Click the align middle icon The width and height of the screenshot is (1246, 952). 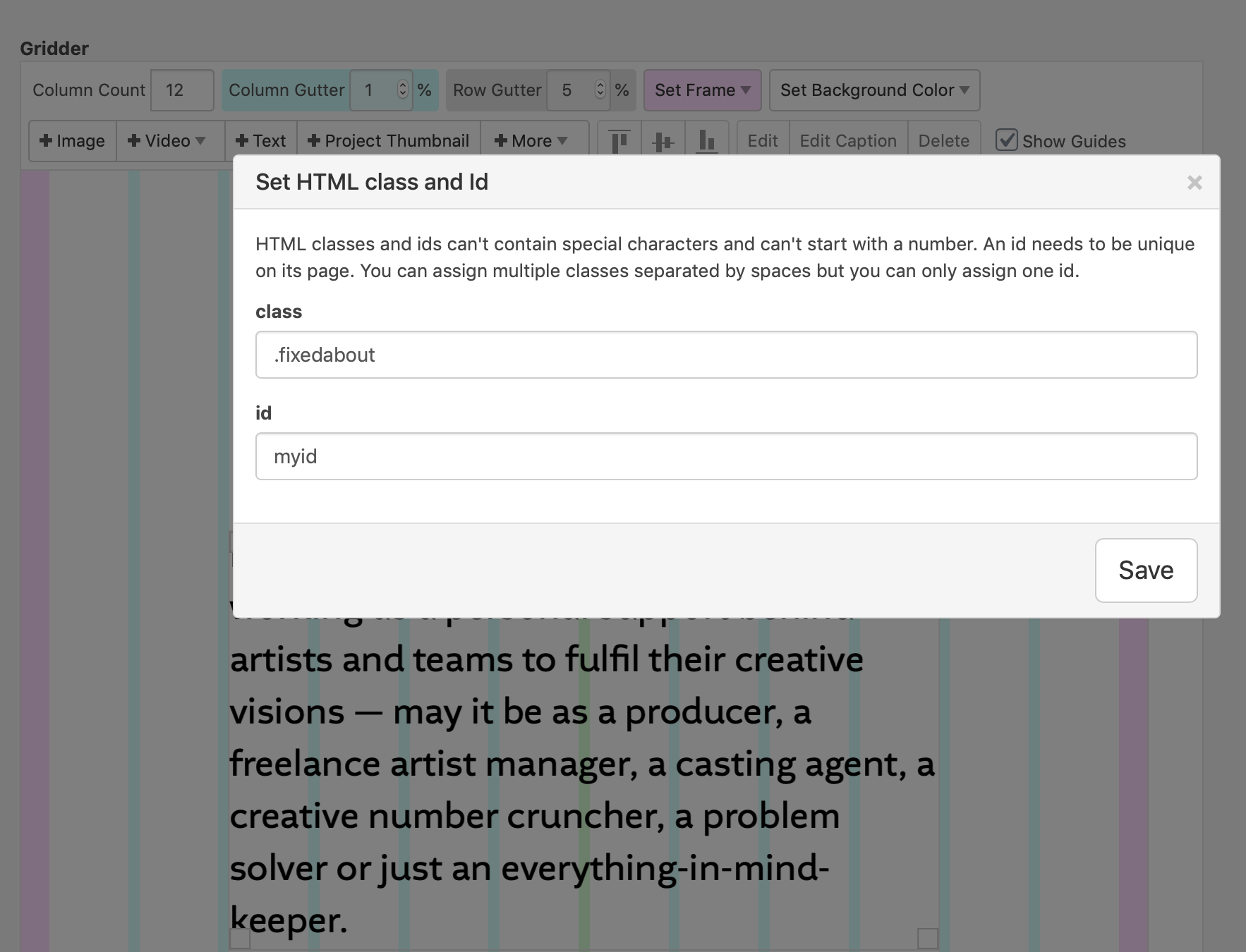pyautogui.click(x=663, y=141)
